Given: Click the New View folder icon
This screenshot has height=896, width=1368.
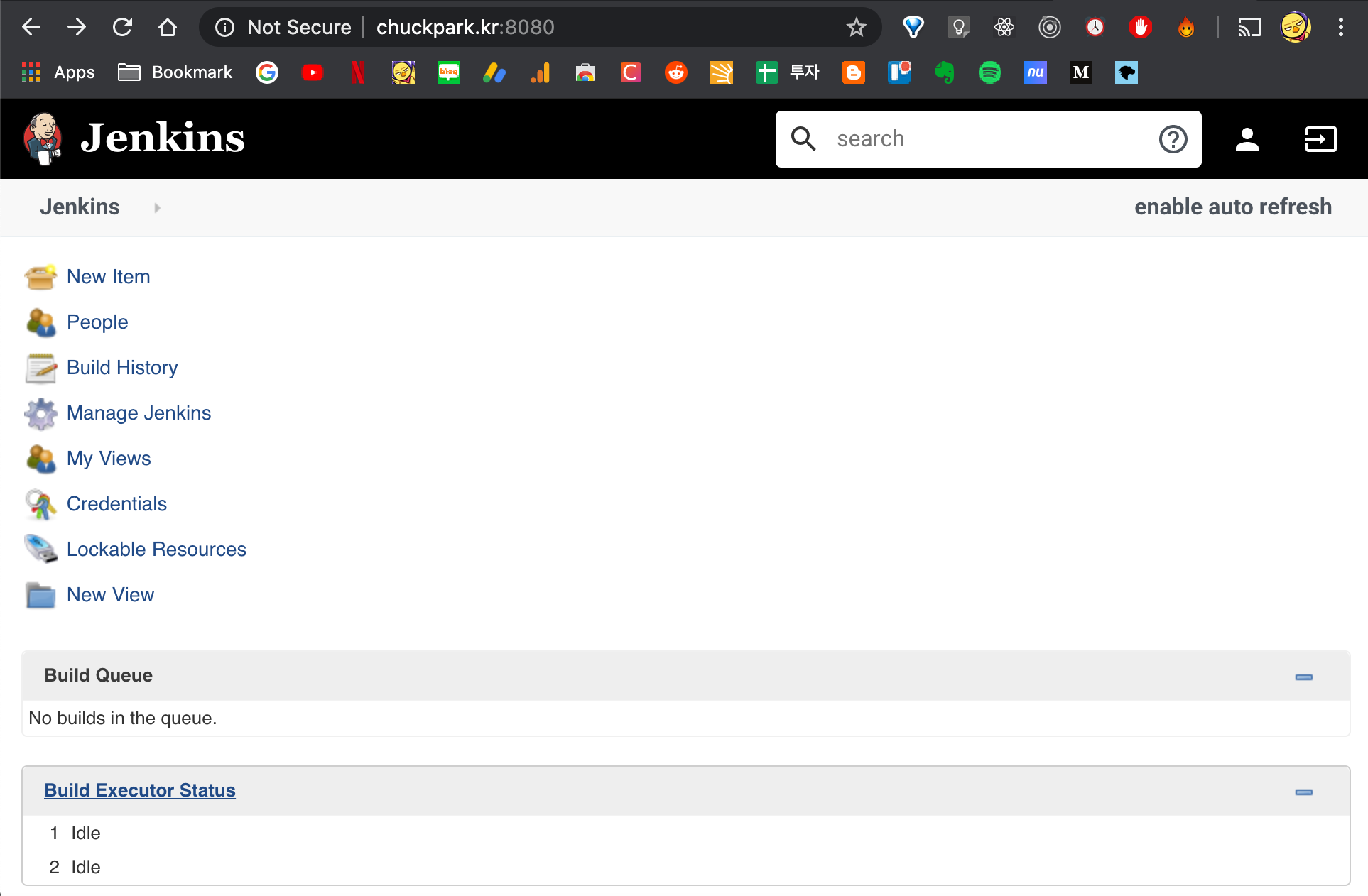Looking at the screenshot, I should click(x=40, y=595).
